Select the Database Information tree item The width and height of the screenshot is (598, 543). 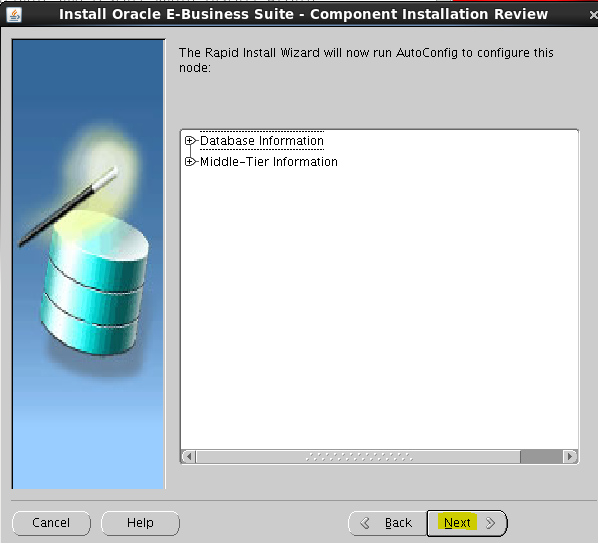262,141
